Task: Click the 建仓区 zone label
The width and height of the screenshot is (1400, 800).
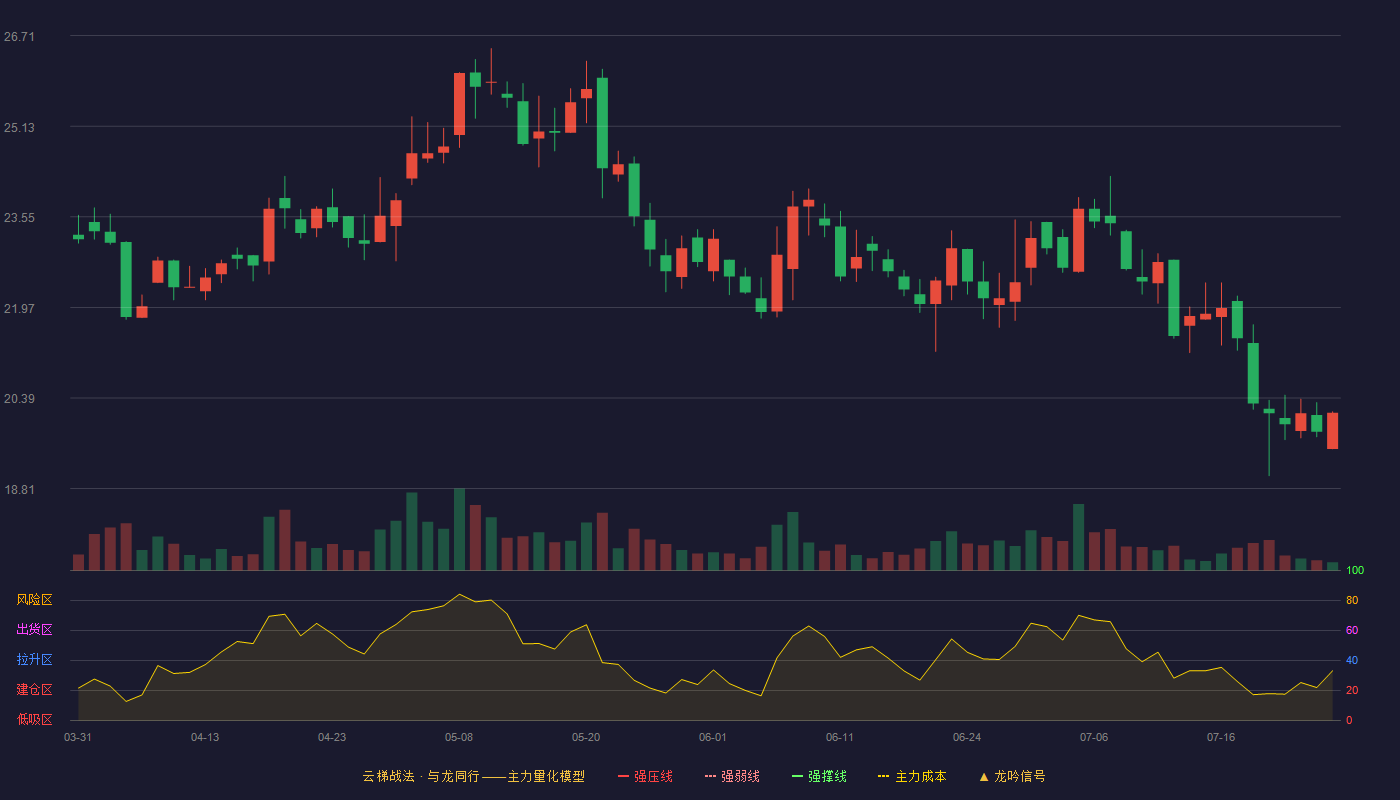Action: tap(34, 690)
